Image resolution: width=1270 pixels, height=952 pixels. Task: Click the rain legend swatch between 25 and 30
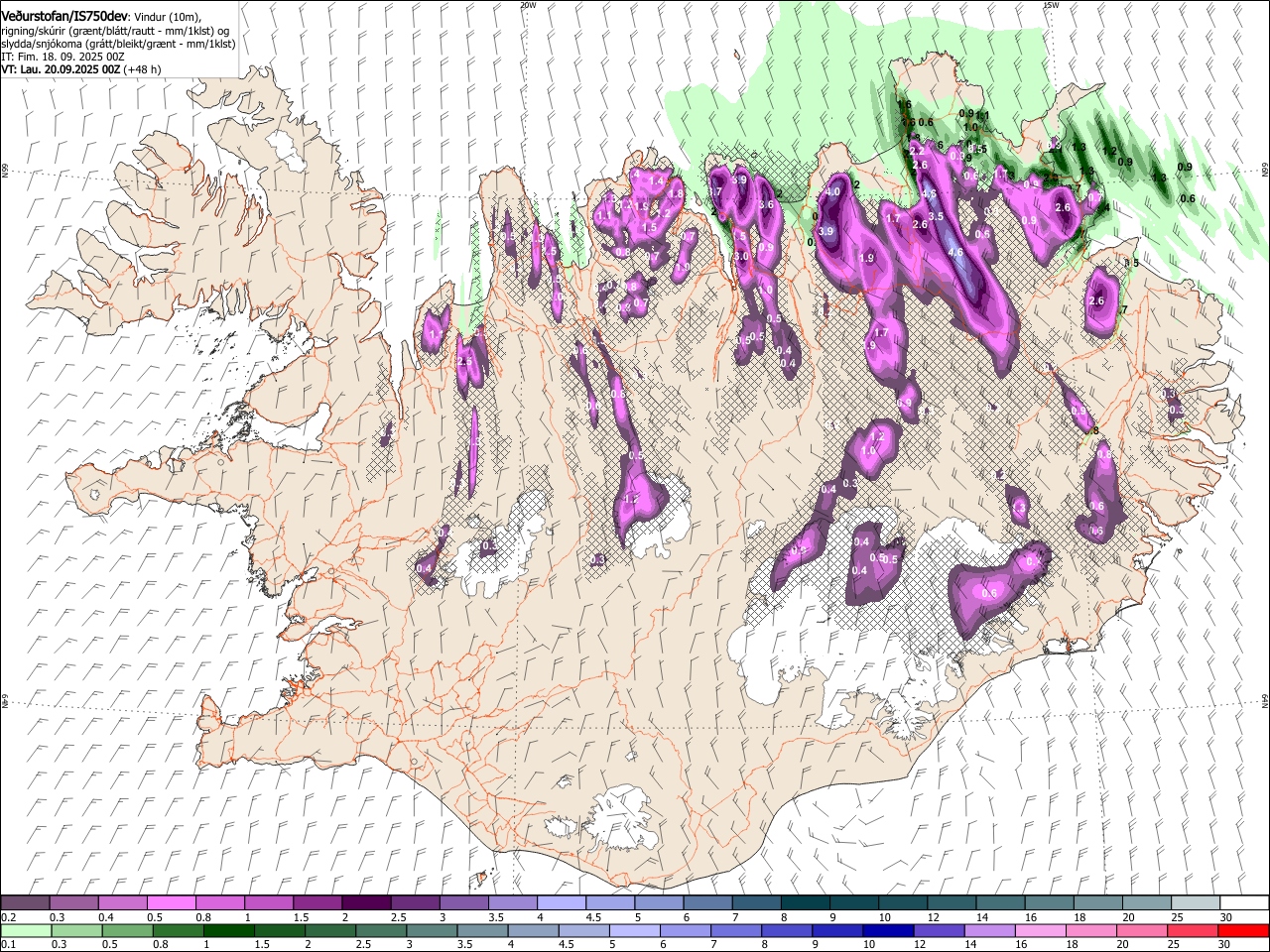click(x=1193, y=930)
